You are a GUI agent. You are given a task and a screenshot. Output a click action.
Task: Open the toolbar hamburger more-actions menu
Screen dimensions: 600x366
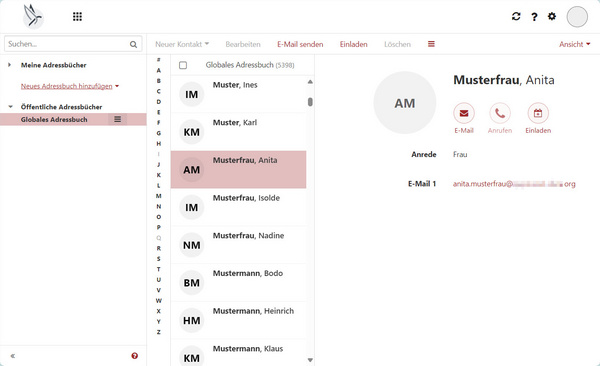[x=431, y=44]
